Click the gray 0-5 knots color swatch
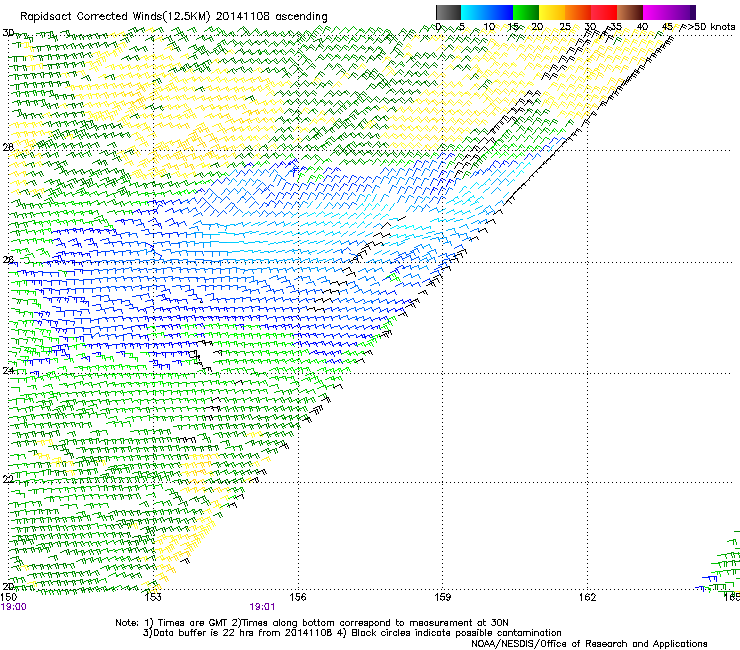 pos(448,12)
